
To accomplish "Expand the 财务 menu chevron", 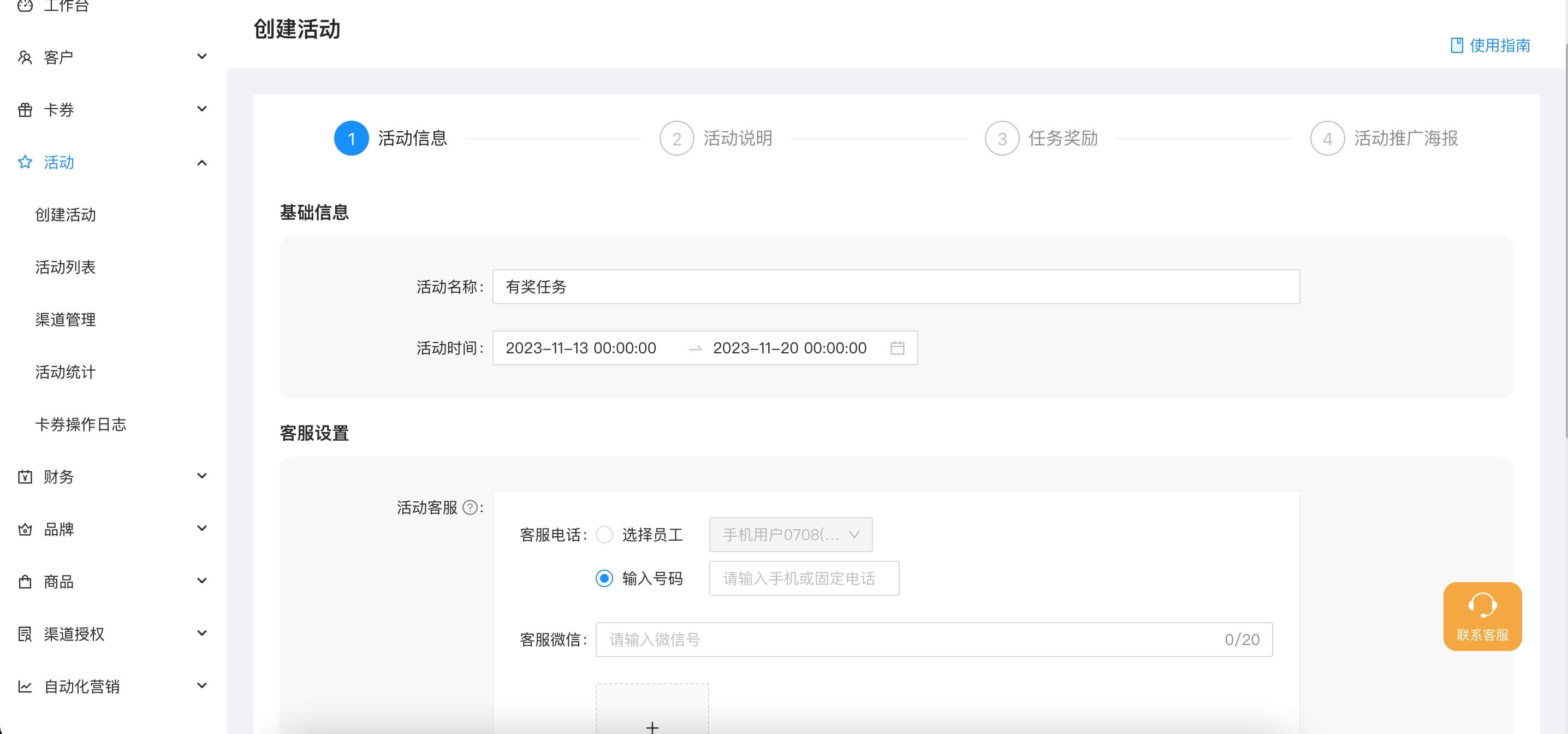I will 202,476.
